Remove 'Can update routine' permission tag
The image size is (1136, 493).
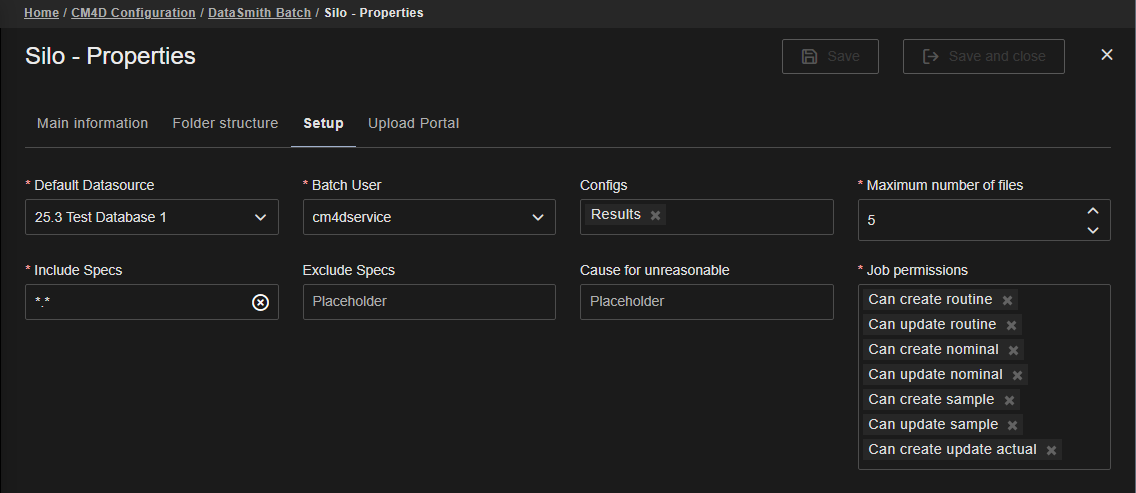coord(1011,326)
